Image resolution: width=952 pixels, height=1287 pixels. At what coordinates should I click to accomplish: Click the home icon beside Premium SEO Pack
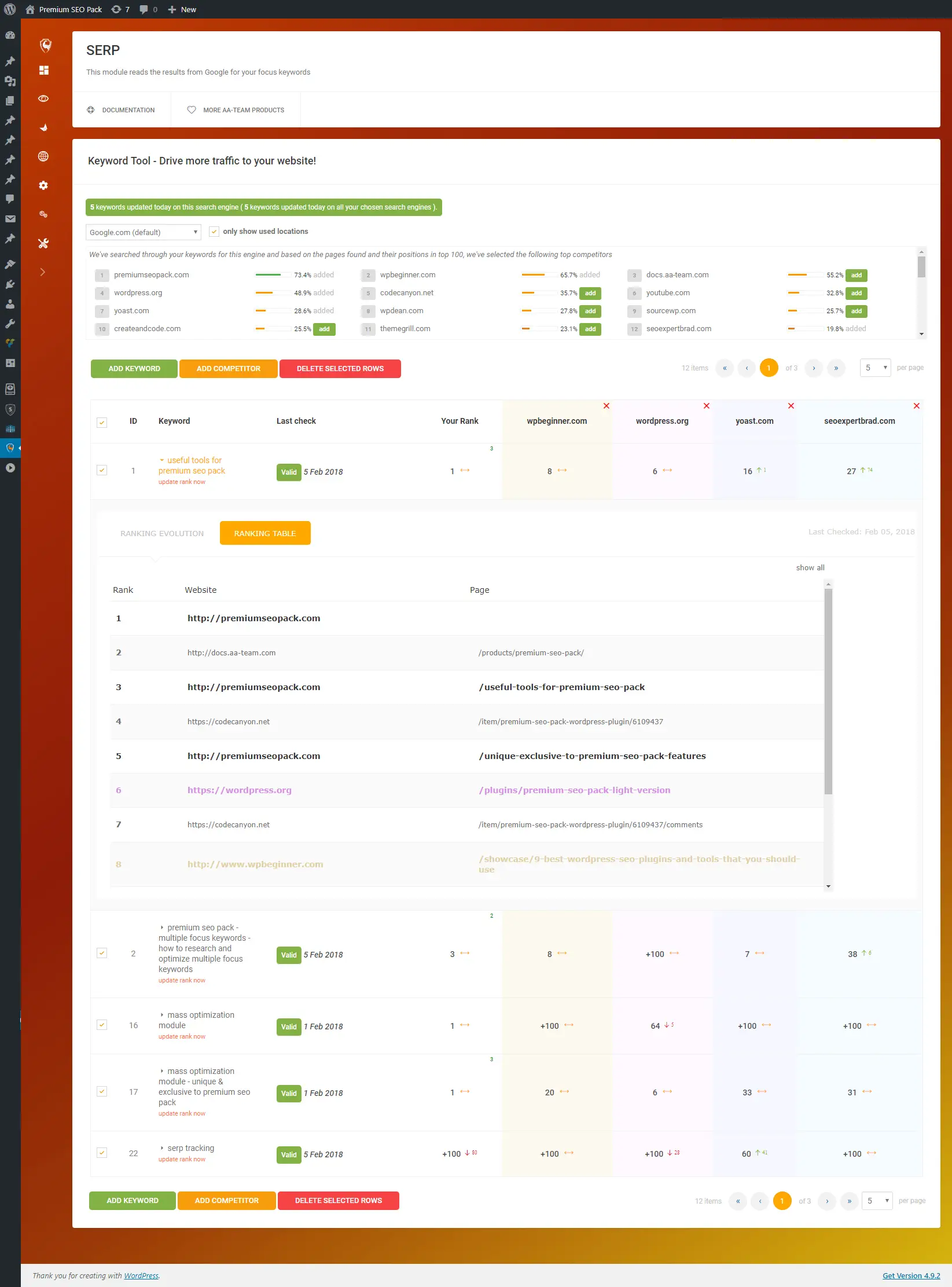pos(30,9)
